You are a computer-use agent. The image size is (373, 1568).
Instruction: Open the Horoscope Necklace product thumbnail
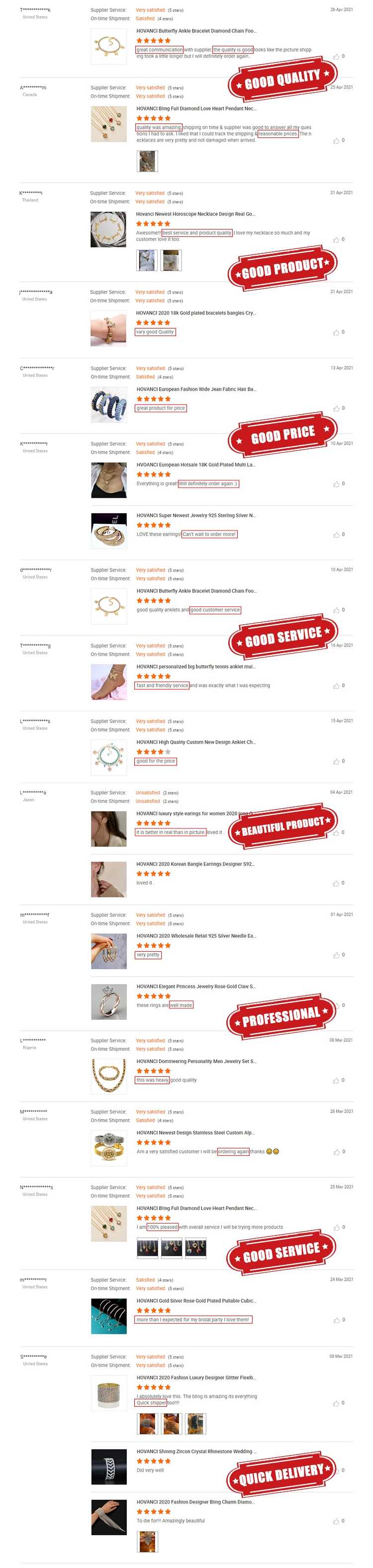(108, 229)
